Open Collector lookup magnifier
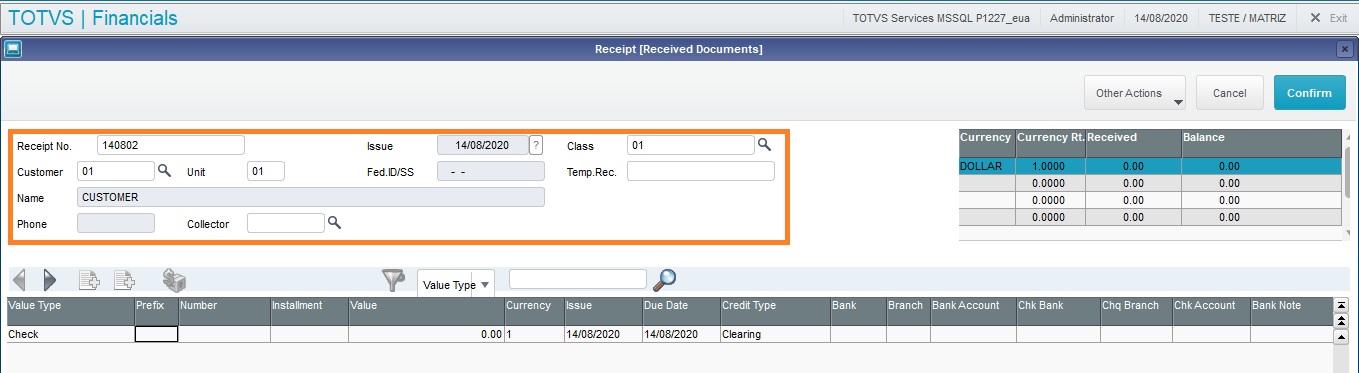This screenshot has width=1359, height=373. pos(335,223)
